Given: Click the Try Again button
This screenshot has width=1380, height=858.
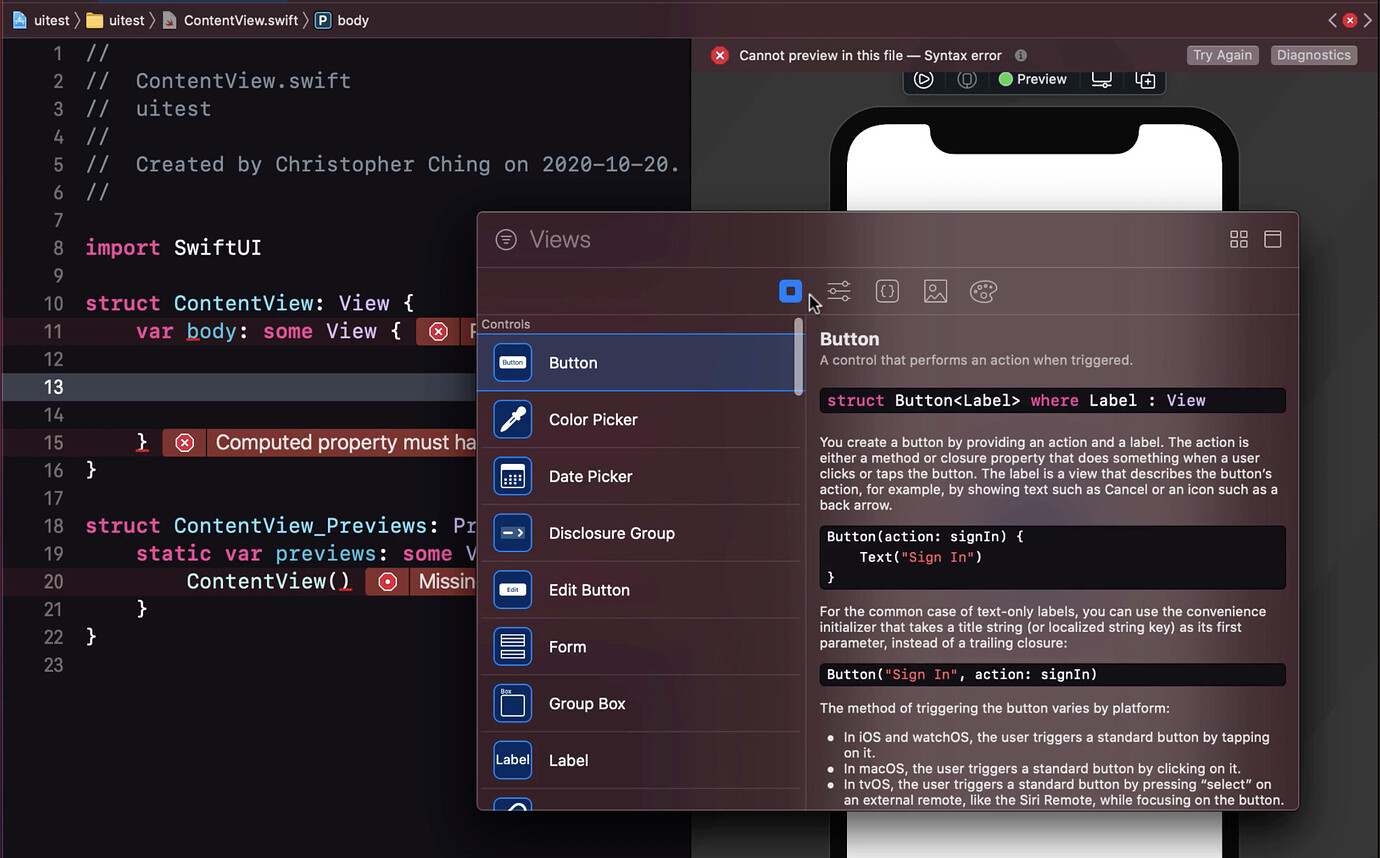Looking at the screenshot, I should pos(1222,55).
